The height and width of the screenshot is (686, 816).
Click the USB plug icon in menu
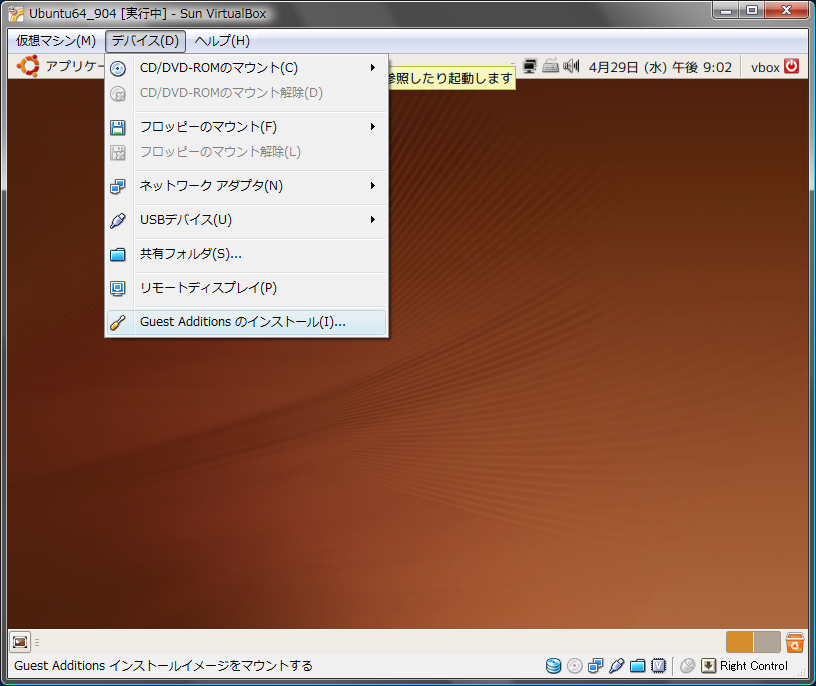[118, 221]
